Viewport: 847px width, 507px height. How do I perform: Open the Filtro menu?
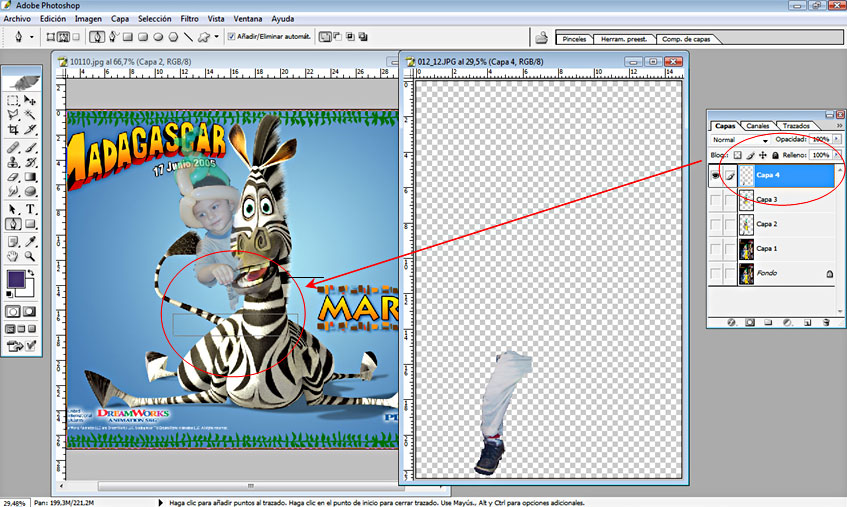tap(189, 19)
